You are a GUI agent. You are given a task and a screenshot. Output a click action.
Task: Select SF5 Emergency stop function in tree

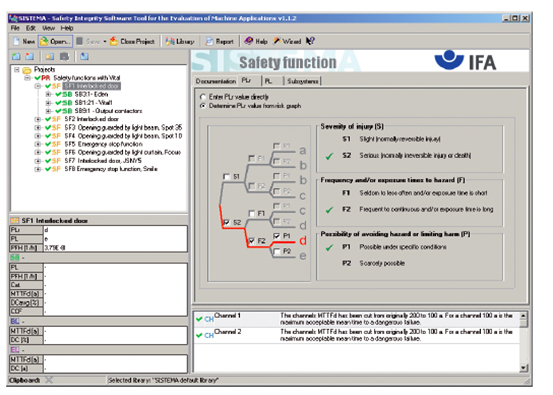coord(103,144)
